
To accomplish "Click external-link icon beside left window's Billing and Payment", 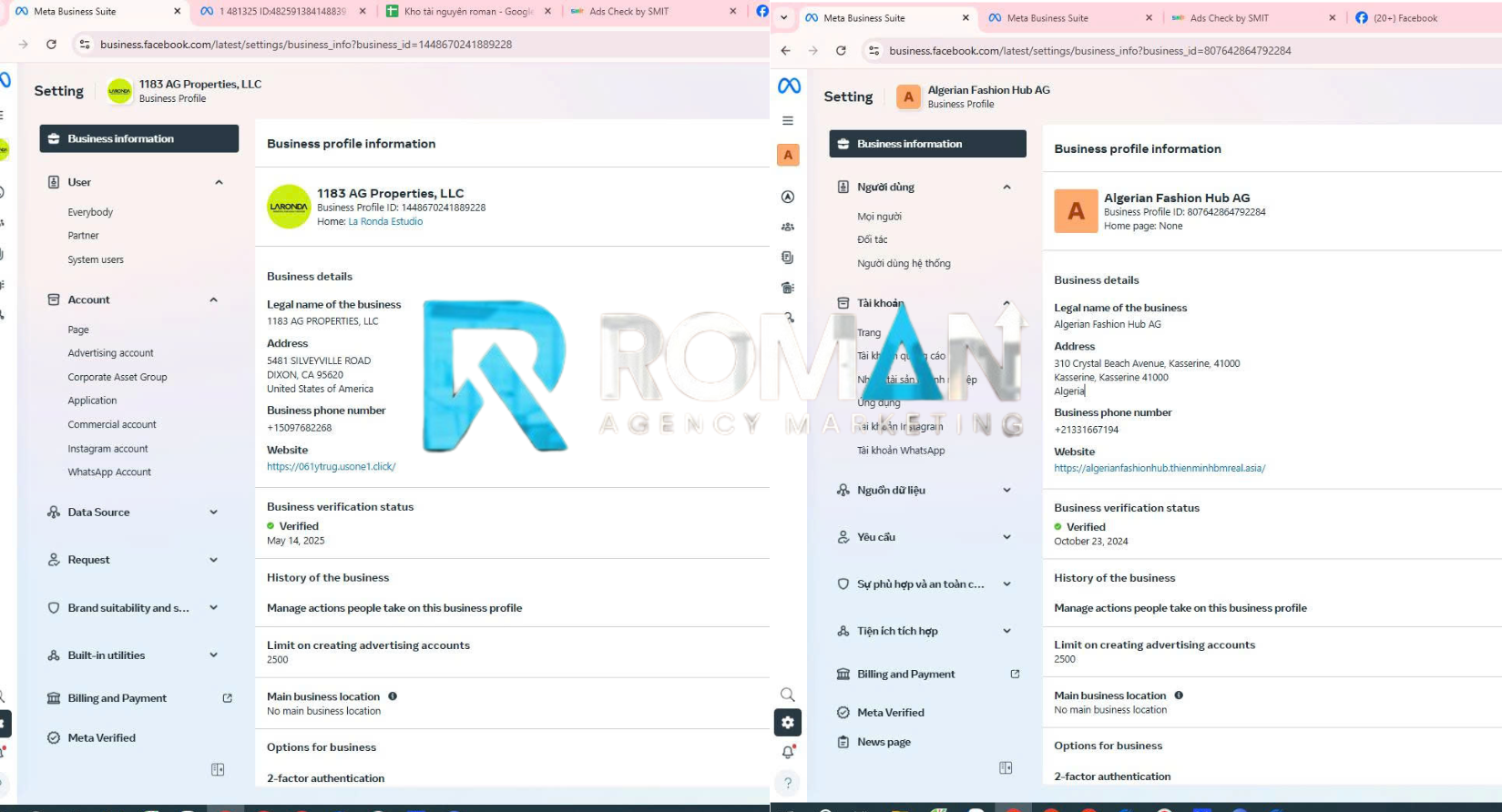I will [x=228, y=698].
